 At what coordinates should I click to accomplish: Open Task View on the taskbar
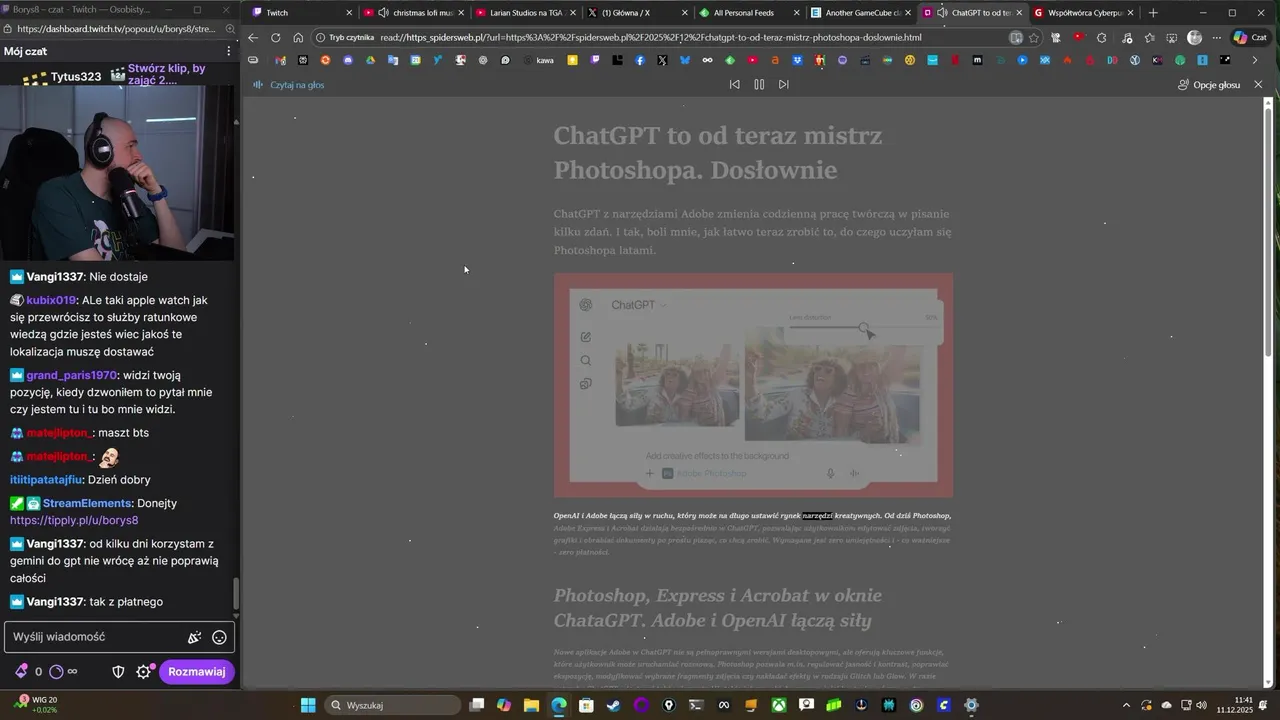pos(478,705)
